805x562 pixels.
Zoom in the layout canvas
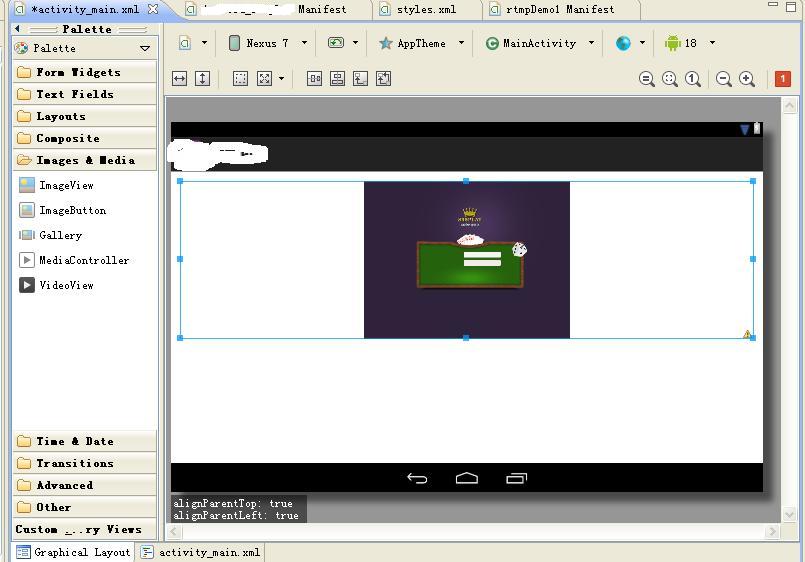pos(746,79)
